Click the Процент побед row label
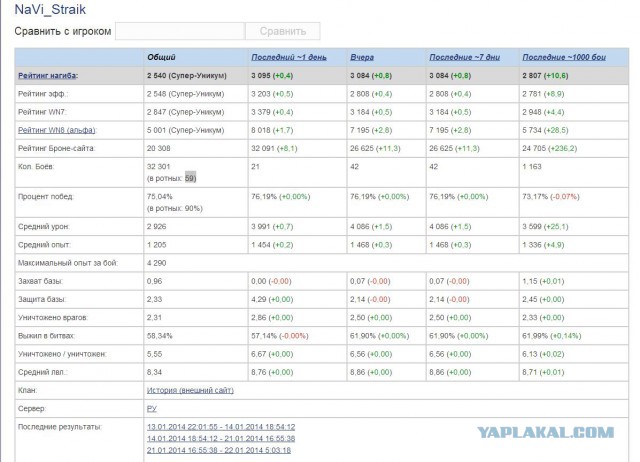640x462 pixels. [46, 197]
